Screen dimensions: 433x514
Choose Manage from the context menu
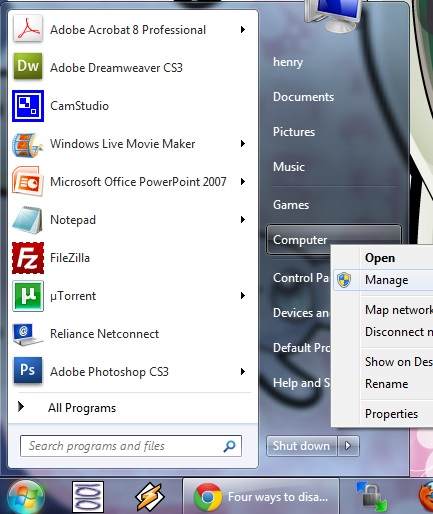tap(383, 280)
